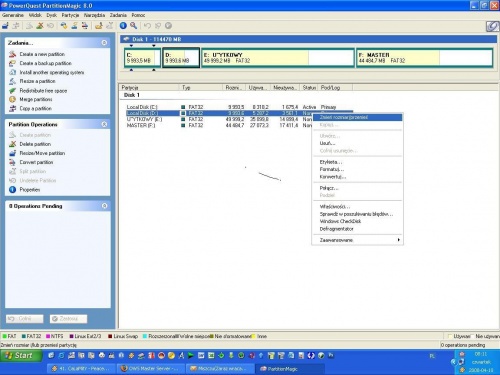The width and height of the screenshot is (500, 375).
Task: Click the Merge partitions link
Action: 36,99
